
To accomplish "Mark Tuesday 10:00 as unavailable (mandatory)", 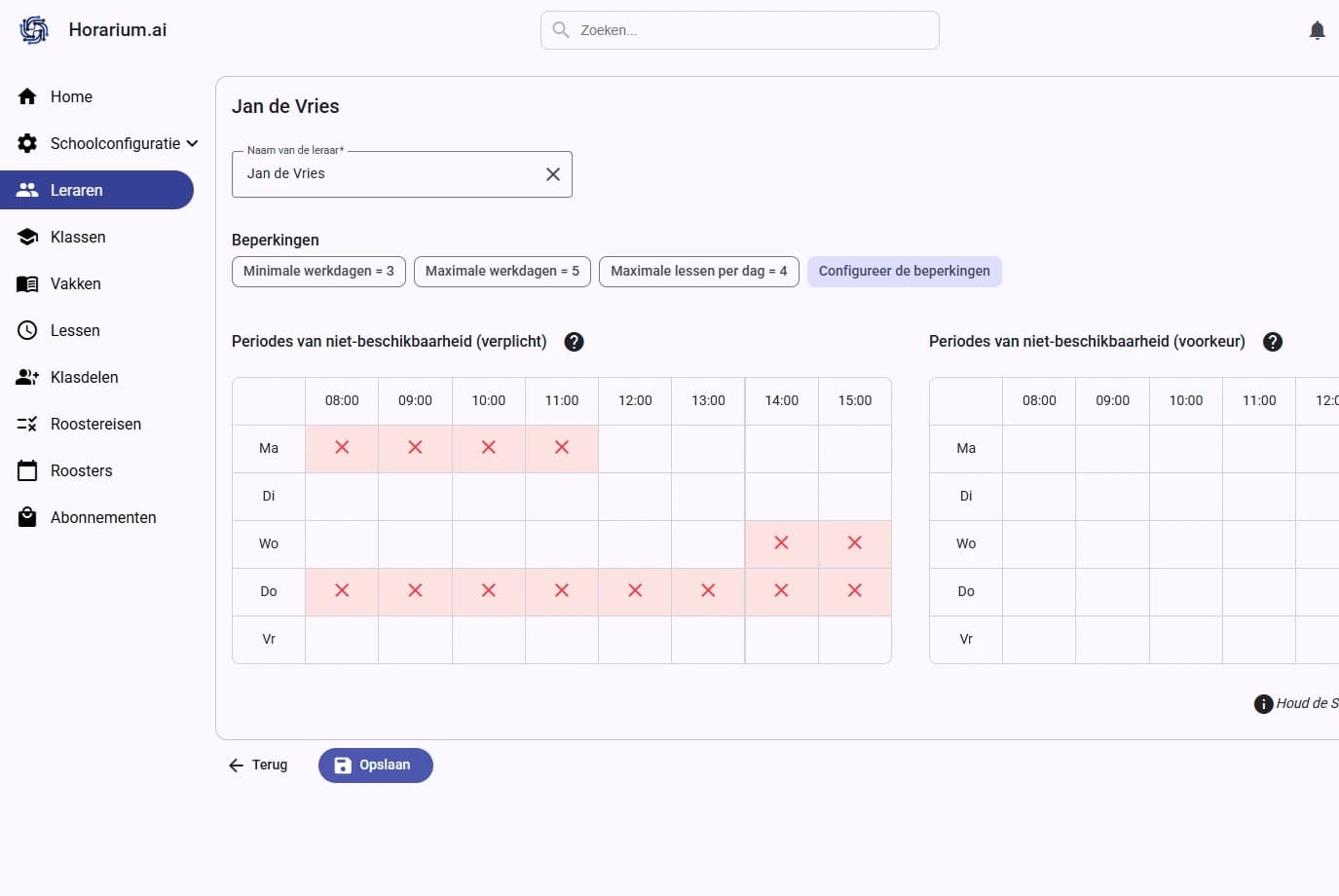I will point(488,496).
